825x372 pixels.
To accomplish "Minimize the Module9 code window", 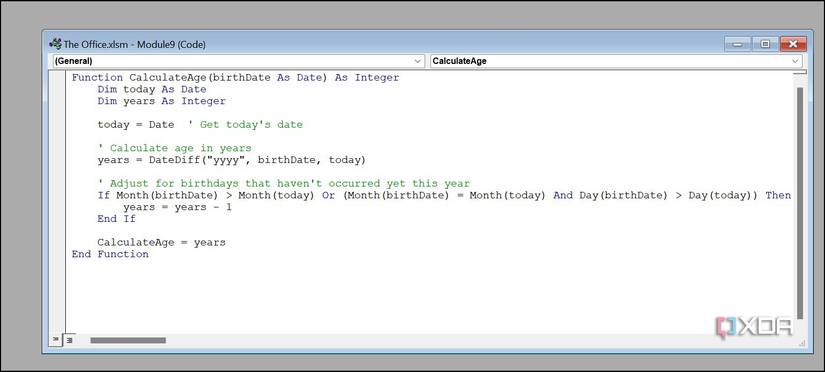I will (x=737, y=45).
